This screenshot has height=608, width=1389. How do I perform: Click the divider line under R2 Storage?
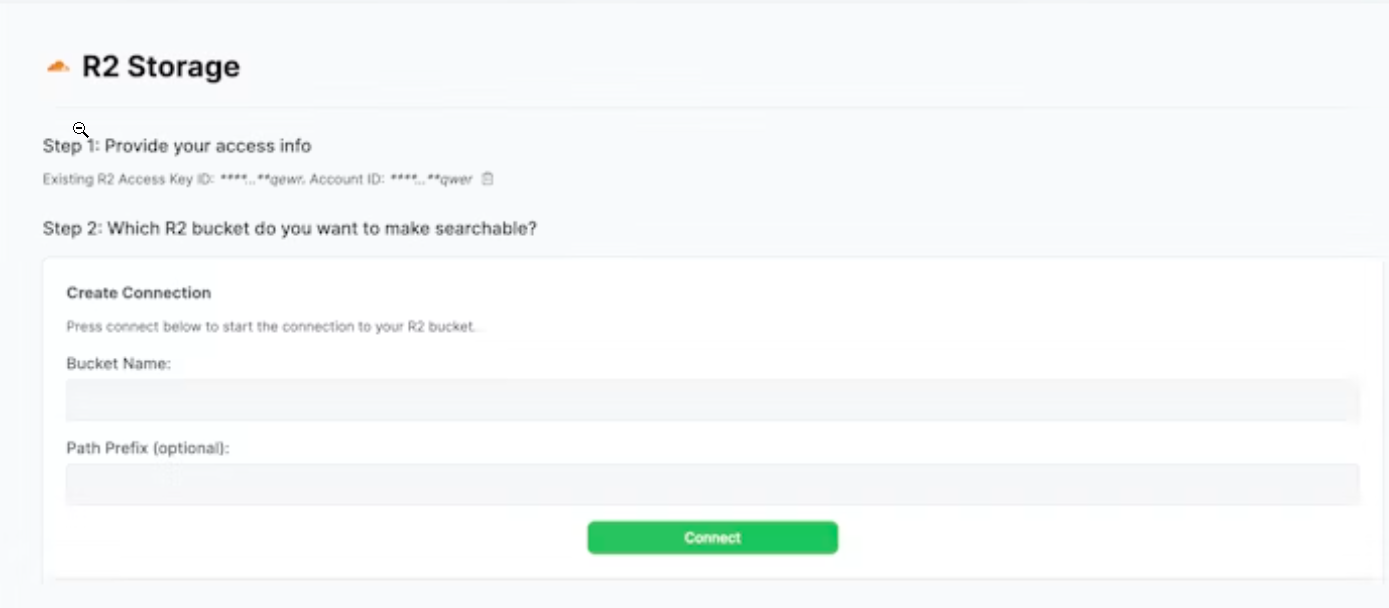pos(700,106)
